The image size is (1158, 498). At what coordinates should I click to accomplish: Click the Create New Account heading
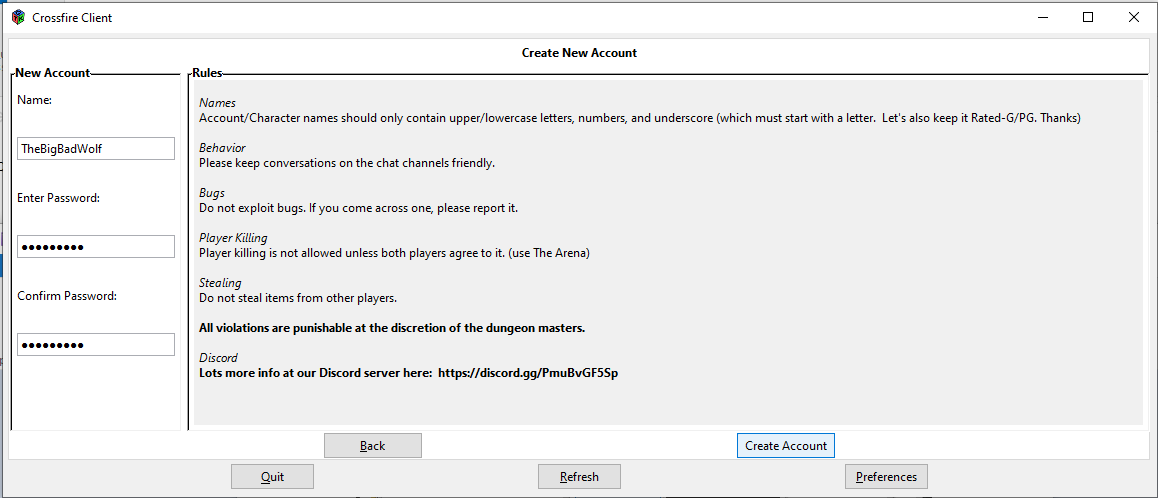pos(579,53)
